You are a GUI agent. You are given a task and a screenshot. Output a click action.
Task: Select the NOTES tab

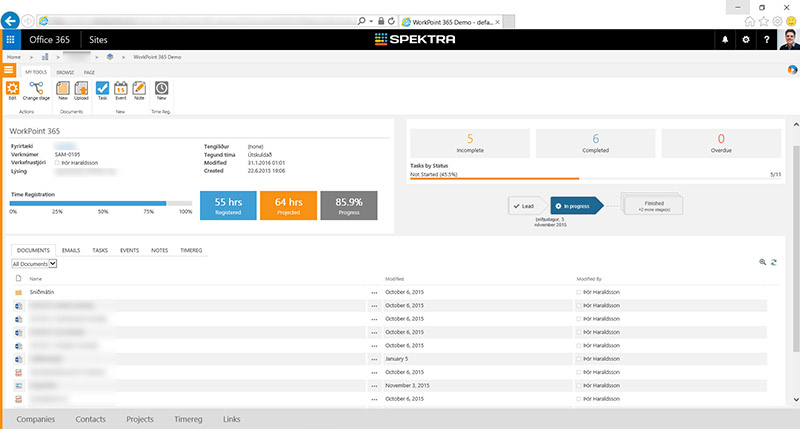click(x=160, y=250)
